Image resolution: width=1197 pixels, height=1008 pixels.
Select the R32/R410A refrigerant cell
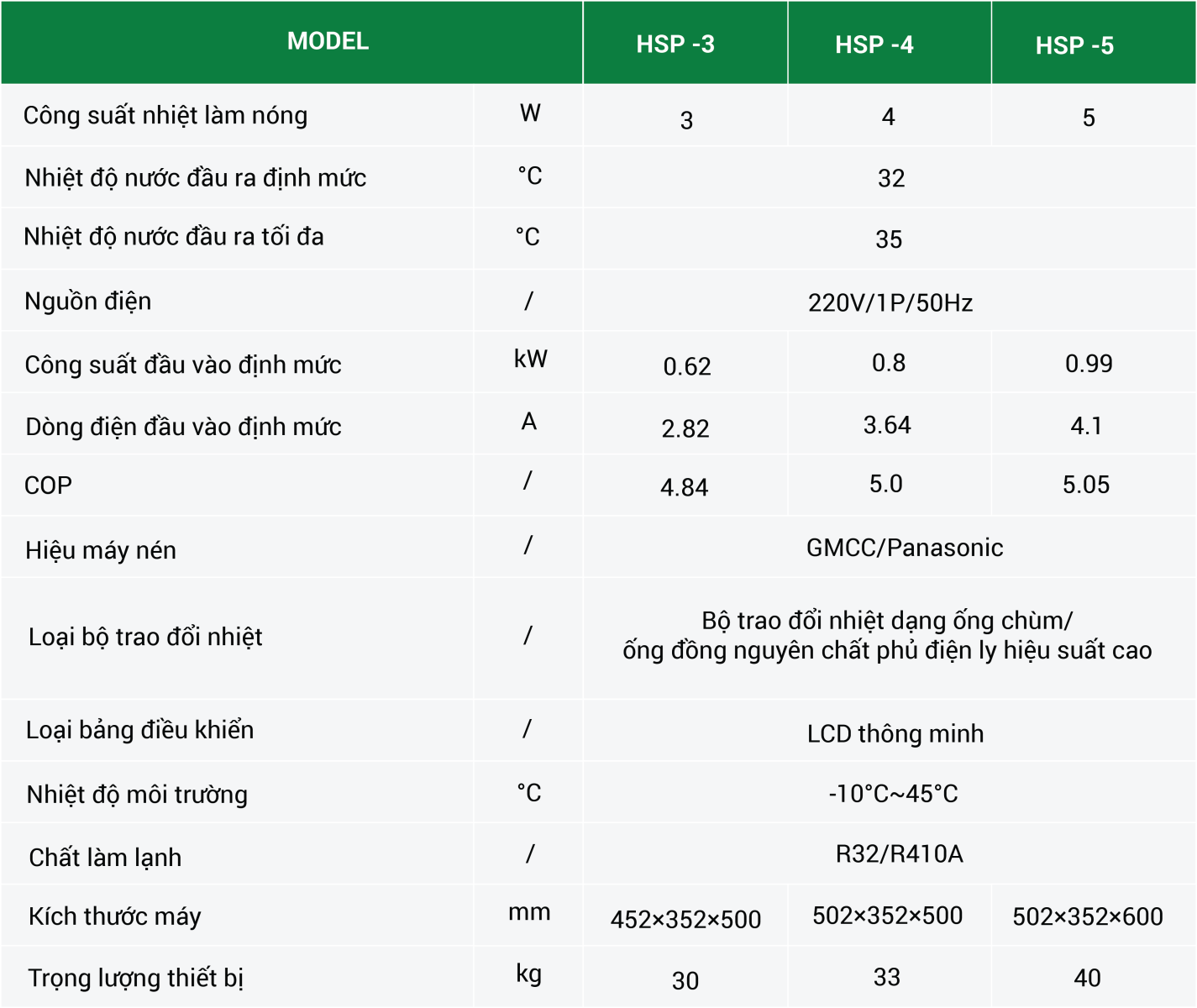point(899,854)
